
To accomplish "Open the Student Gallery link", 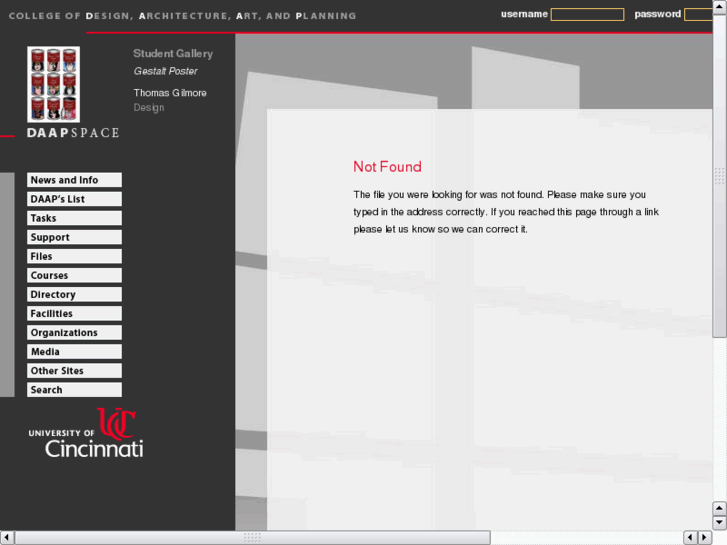I will point(173,53).
